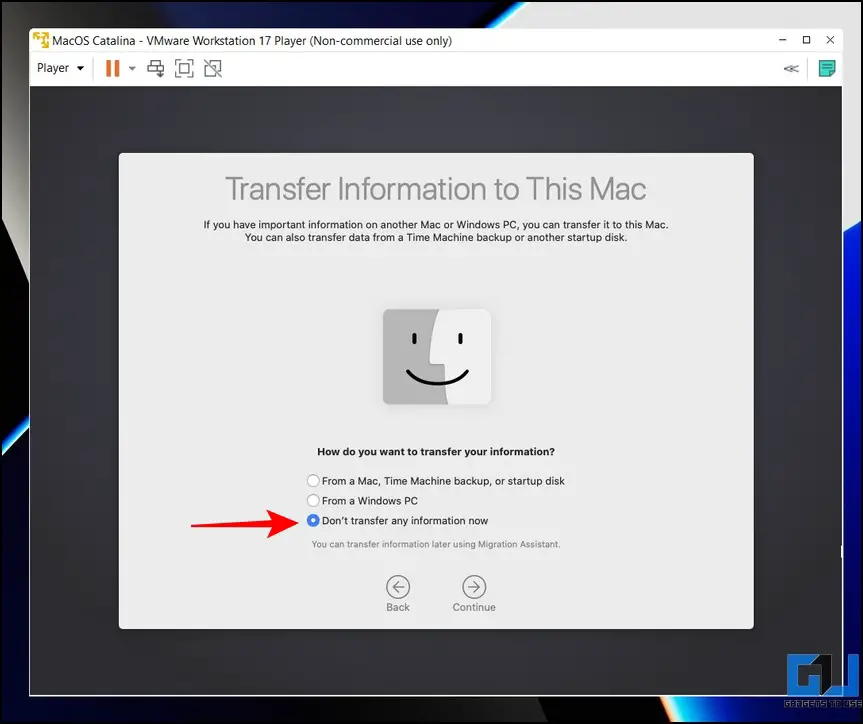Expand the power options dropdown arrow
This screenshot has width=863, height=724.
(x=132, y=68)
